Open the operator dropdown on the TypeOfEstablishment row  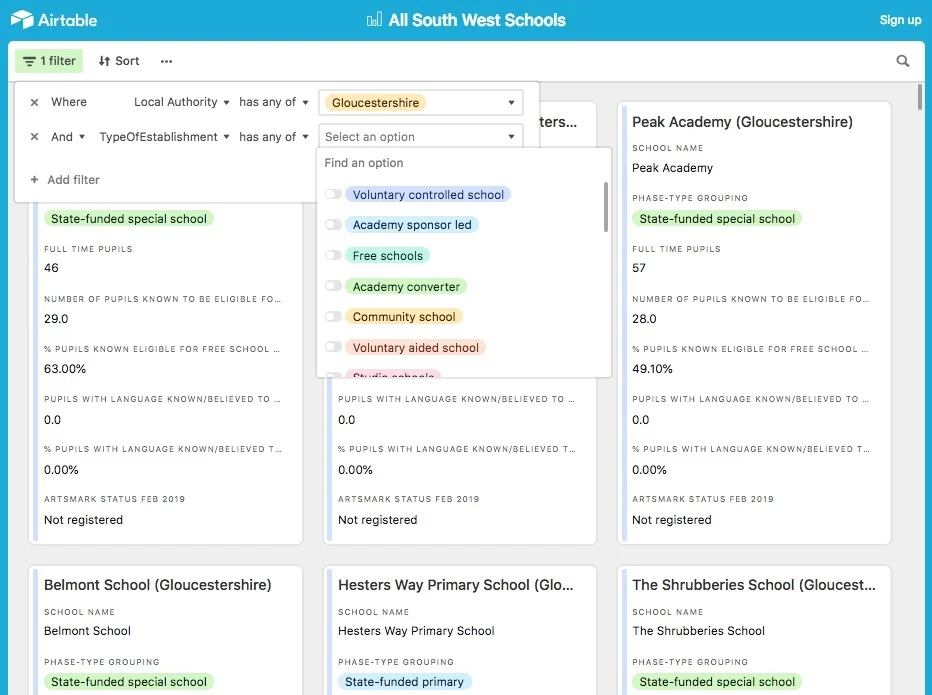273,137
